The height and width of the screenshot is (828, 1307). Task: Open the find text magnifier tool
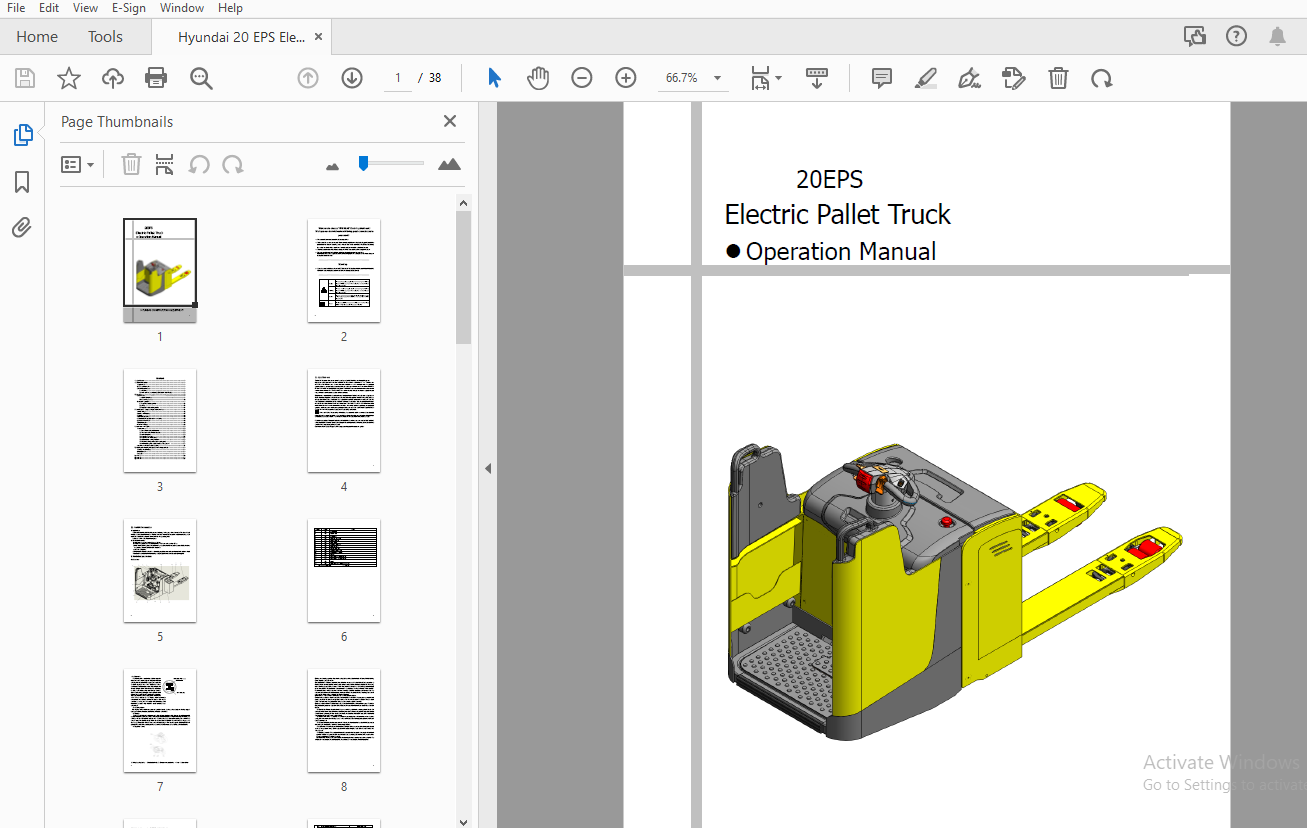pyautogui.click(x=201, y=78)
